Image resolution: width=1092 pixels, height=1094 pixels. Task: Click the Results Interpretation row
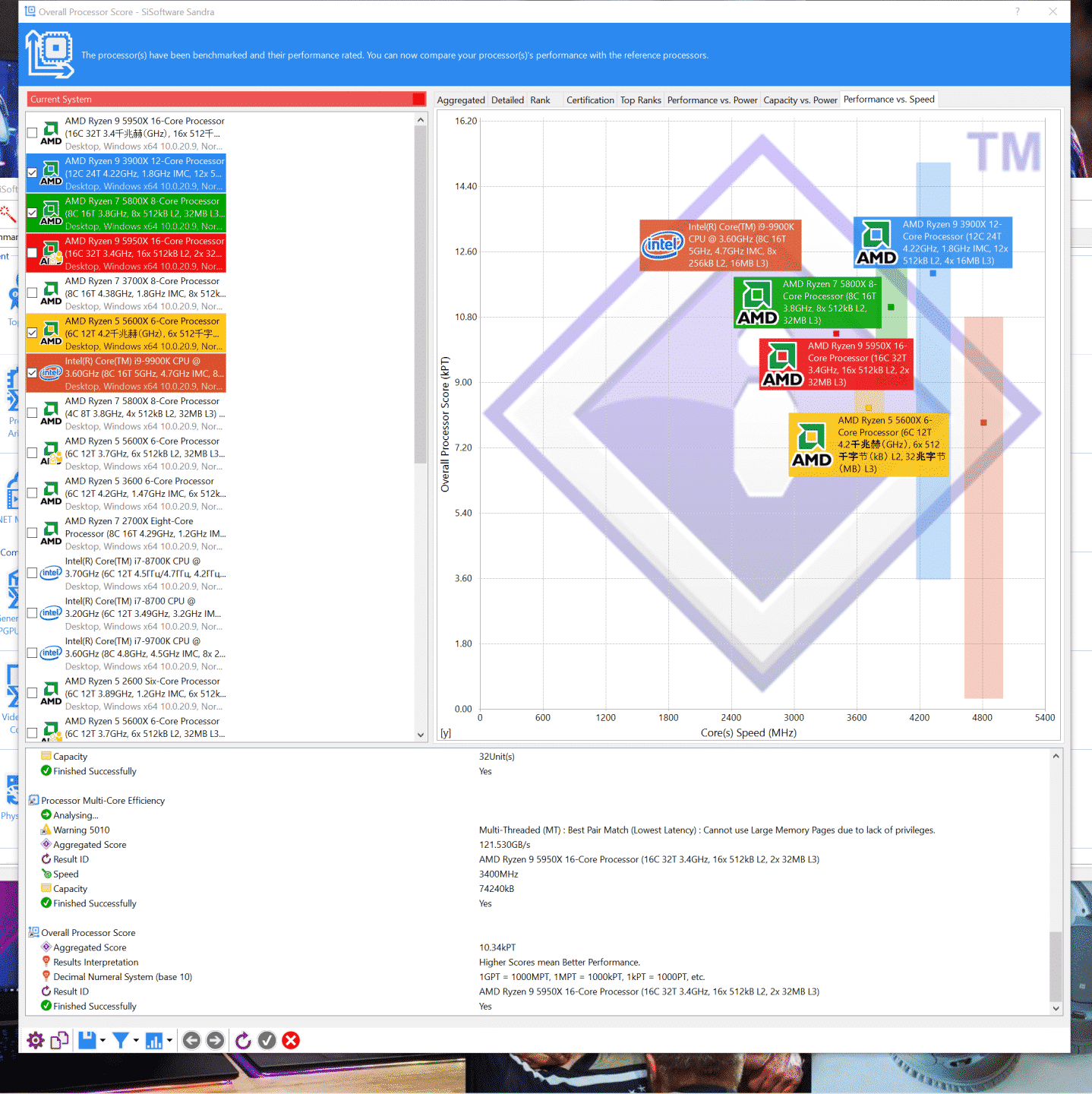pyautogui.click(x=96, y=963)
